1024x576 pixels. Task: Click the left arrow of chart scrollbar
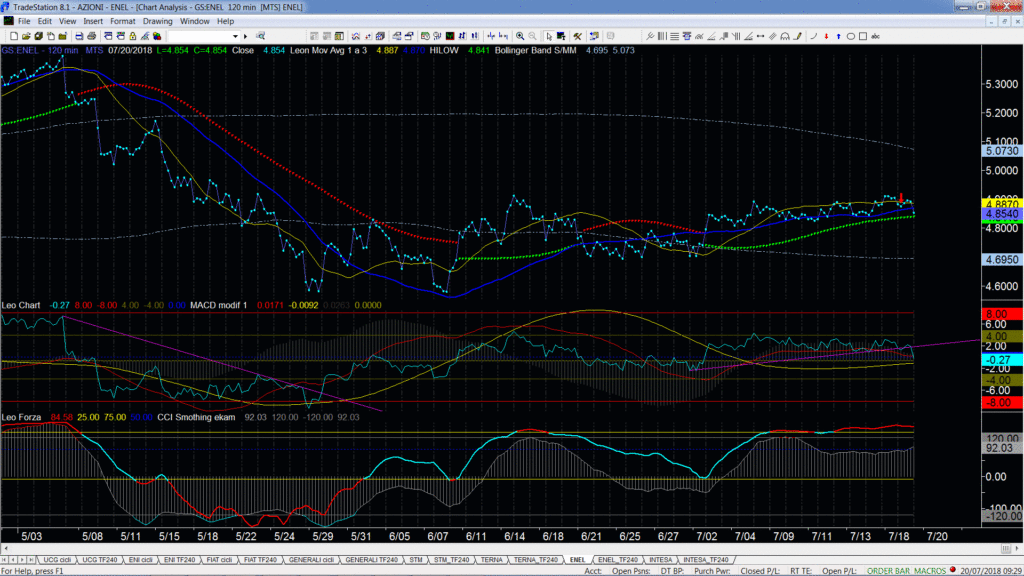point(5,548)
